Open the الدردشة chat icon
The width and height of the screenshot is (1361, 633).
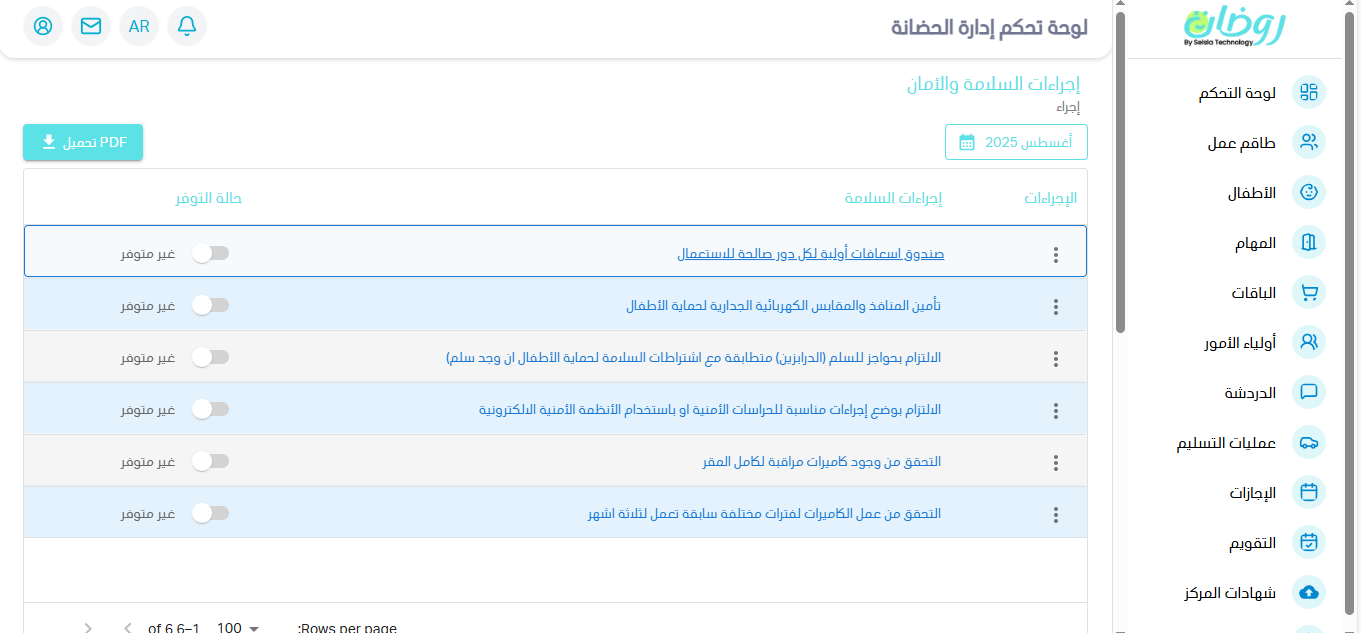click(1308, 392)
